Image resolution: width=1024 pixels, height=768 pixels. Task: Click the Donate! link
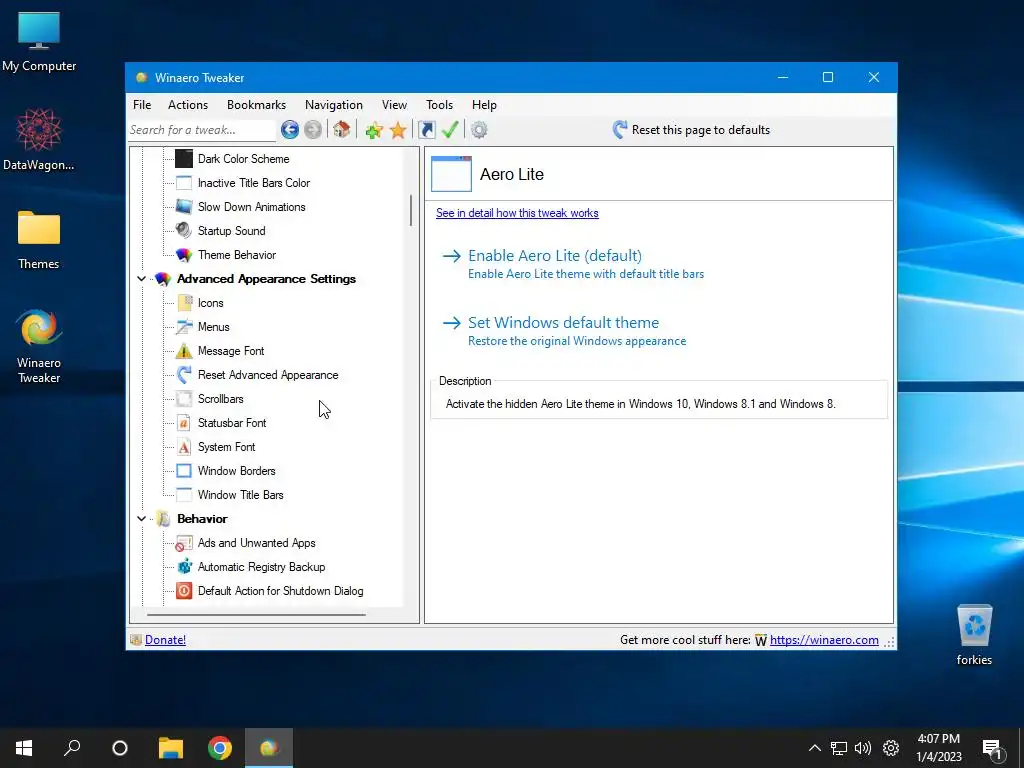coord(165,640)
